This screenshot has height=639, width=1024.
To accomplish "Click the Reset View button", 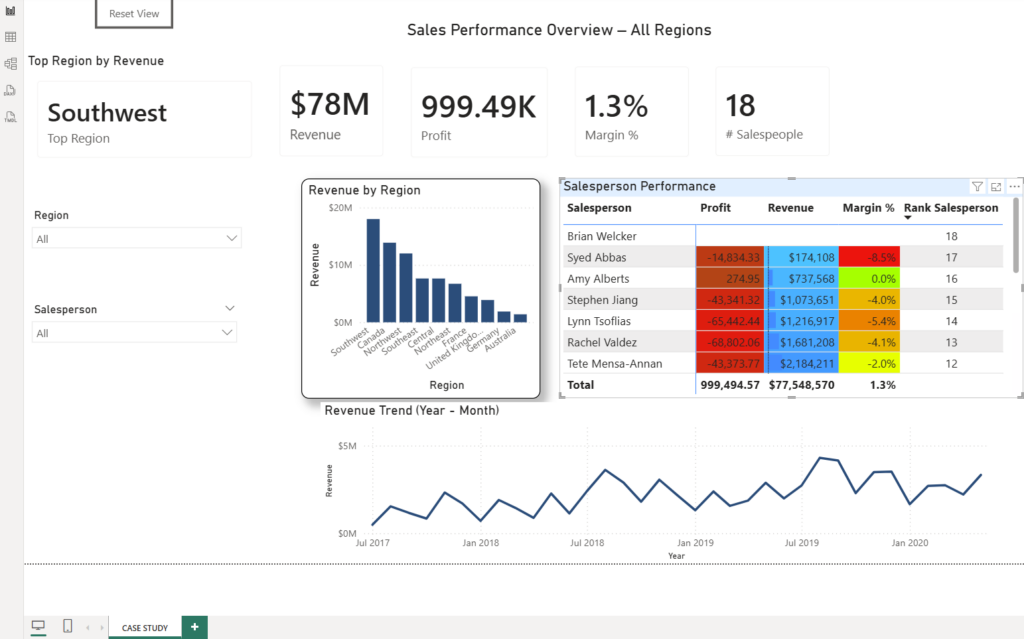I will pos(134,14).
